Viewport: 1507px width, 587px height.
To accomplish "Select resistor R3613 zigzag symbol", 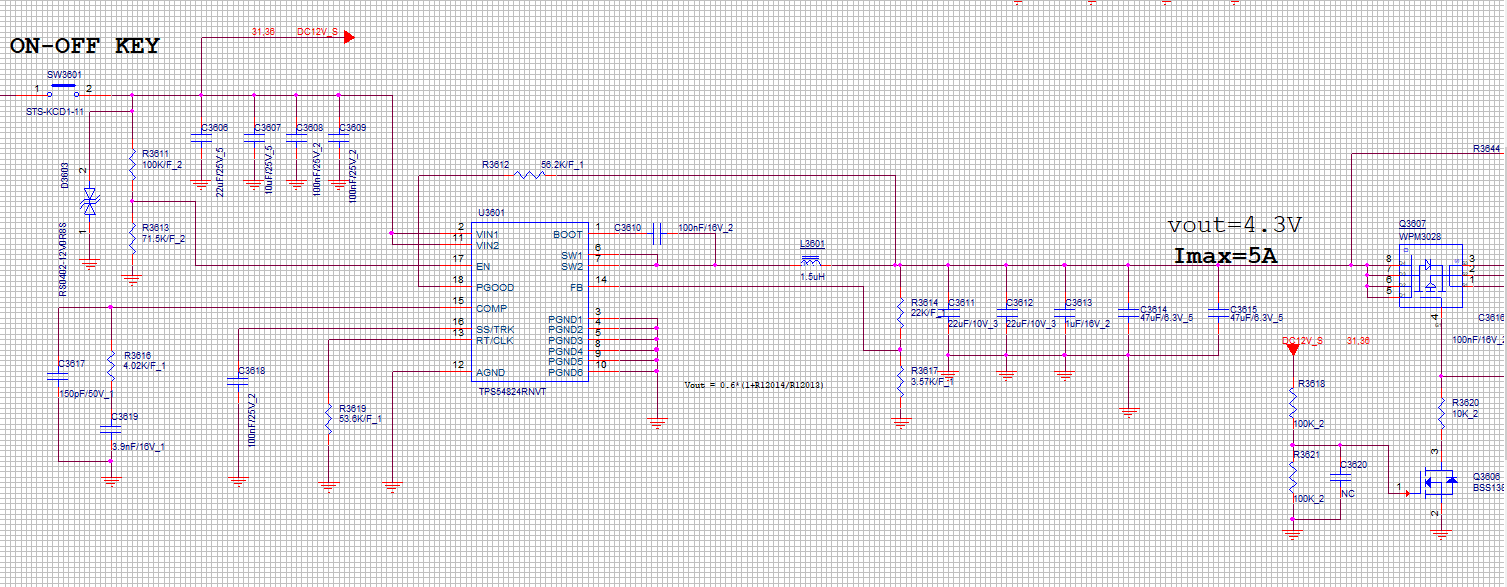I will point(132,238).
